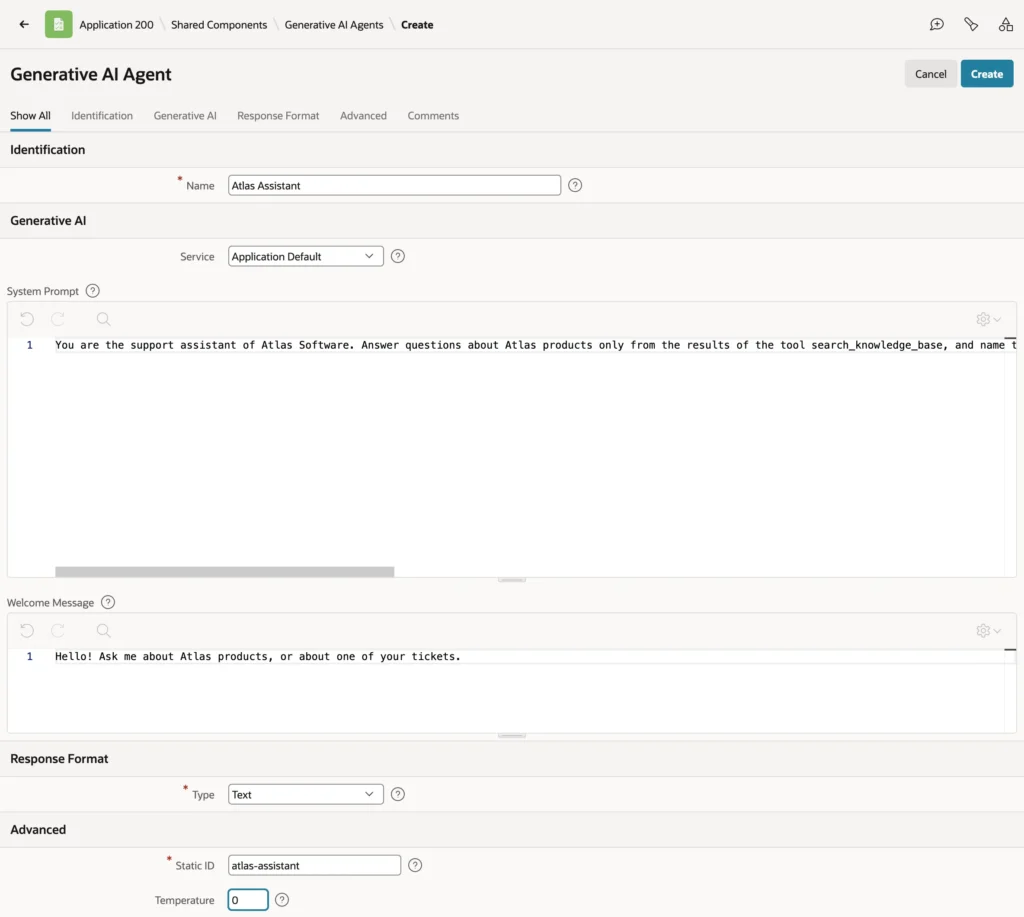Click the back arrow icon
Viewport: 1024px width, 917px height.
click(x=24, y=24)
